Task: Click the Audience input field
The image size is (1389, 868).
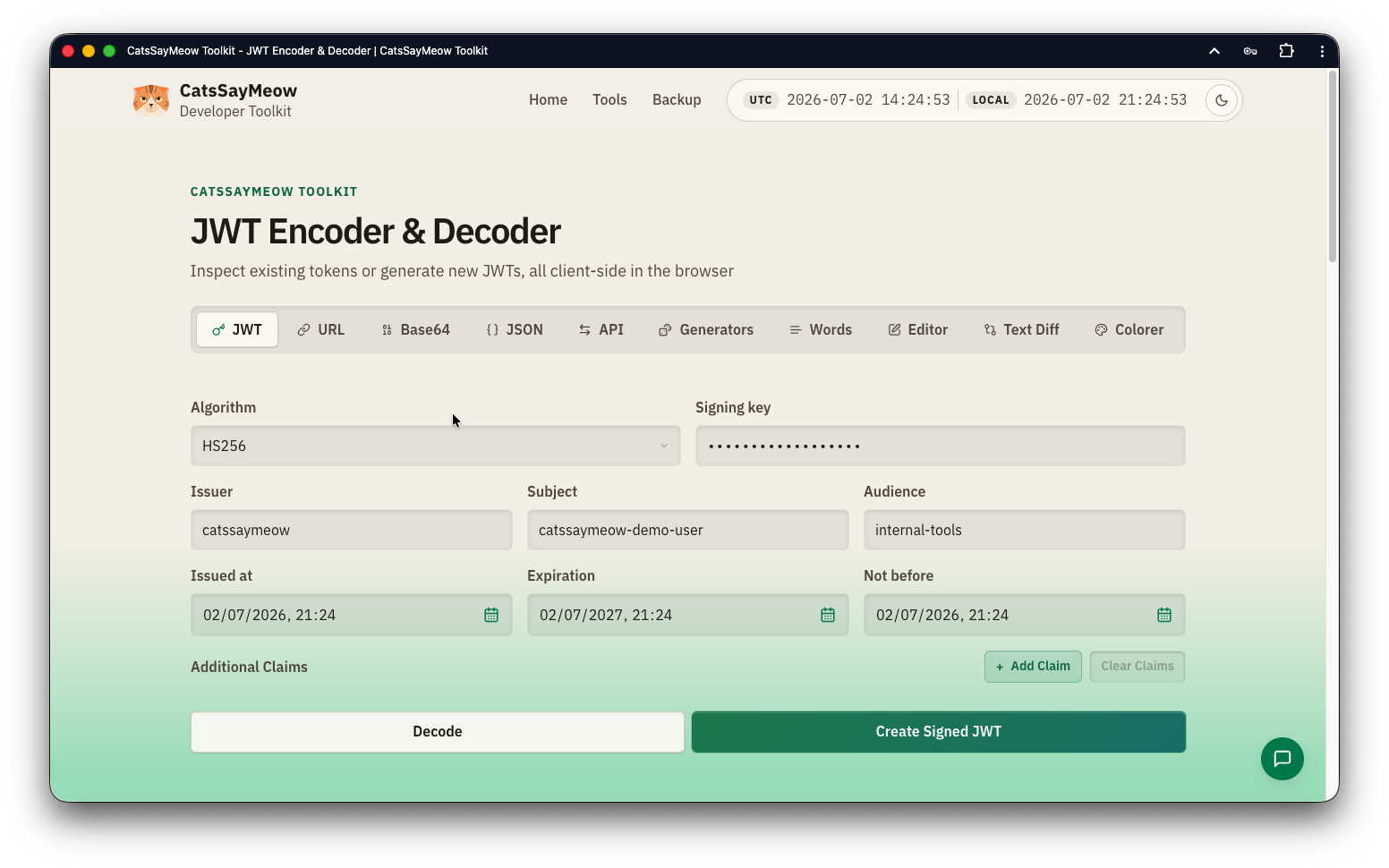Action: point(1025,530)
